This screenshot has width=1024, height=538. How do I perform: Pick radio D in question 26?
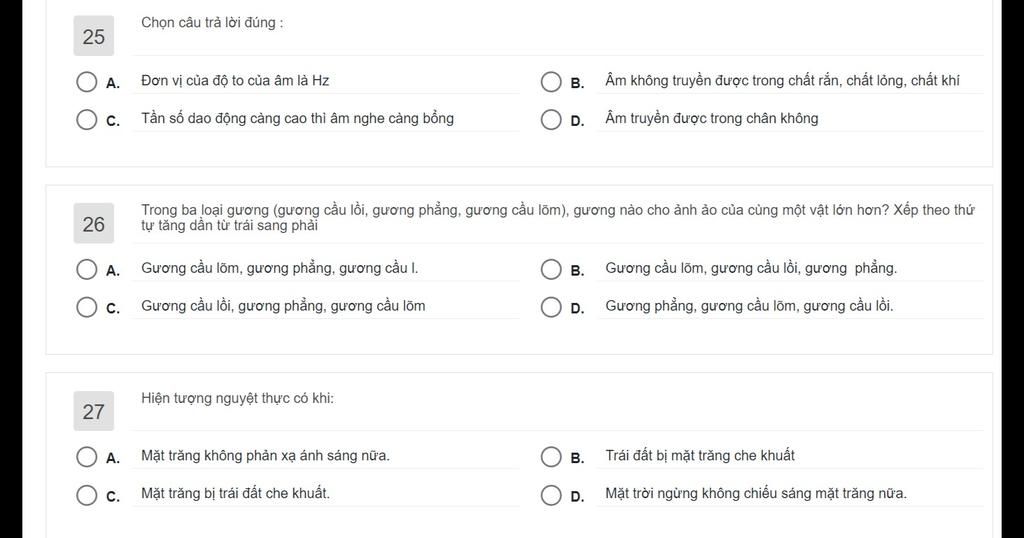pyautogui.click(x=551, y=307)
